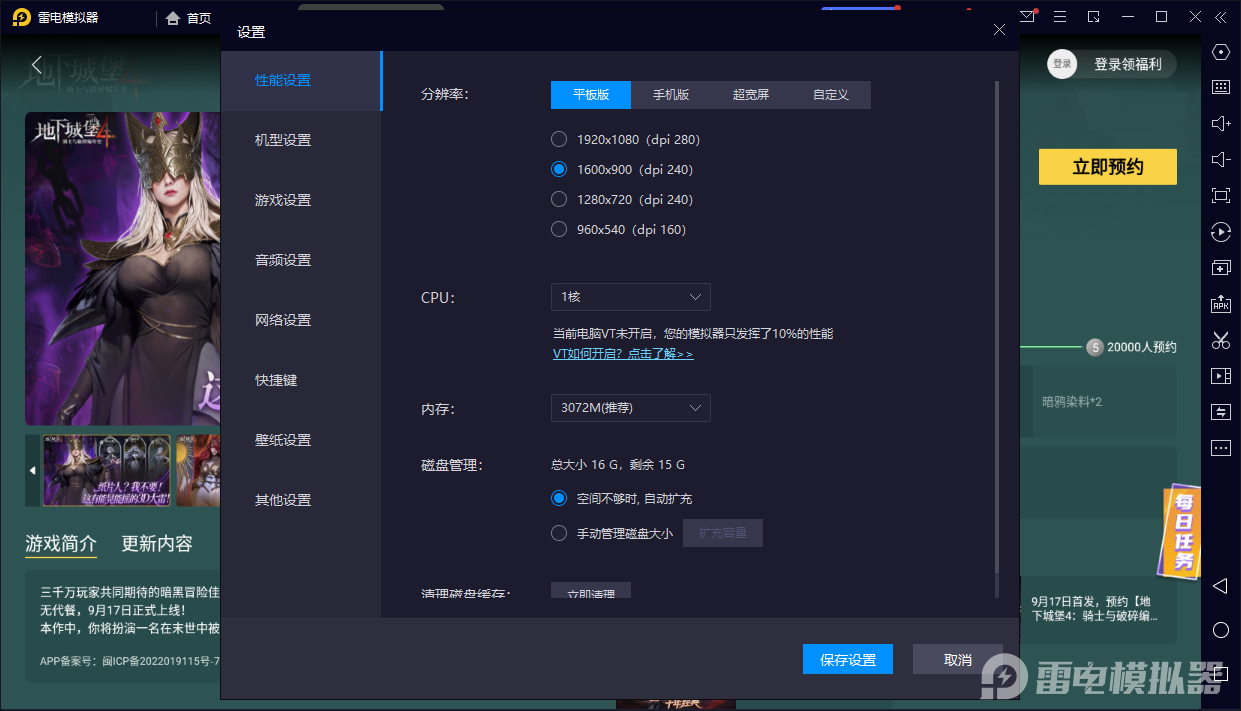Switch to 手机版 resolution tab
The height and width of the screenshot is (711, 1241).
[x=671, y=95]
